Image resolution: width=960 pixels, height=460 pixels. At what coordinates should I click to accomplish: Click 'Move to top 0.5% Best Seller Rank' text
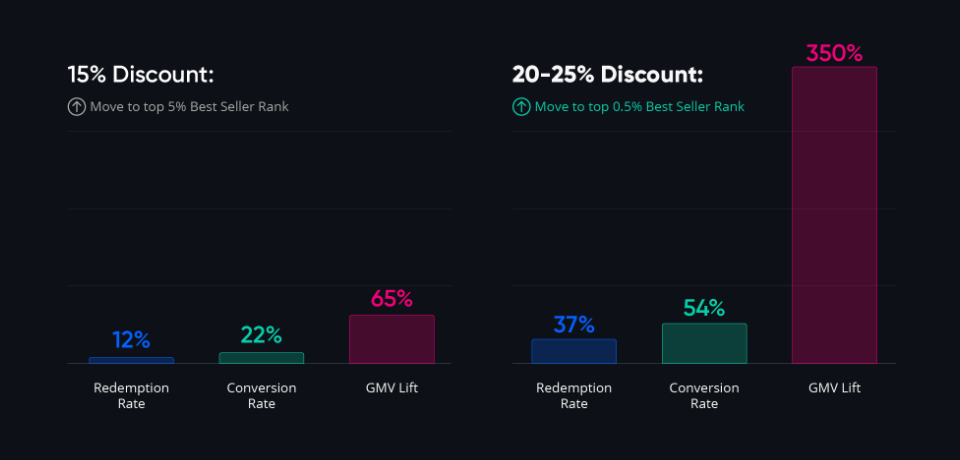tap(639, 107)
